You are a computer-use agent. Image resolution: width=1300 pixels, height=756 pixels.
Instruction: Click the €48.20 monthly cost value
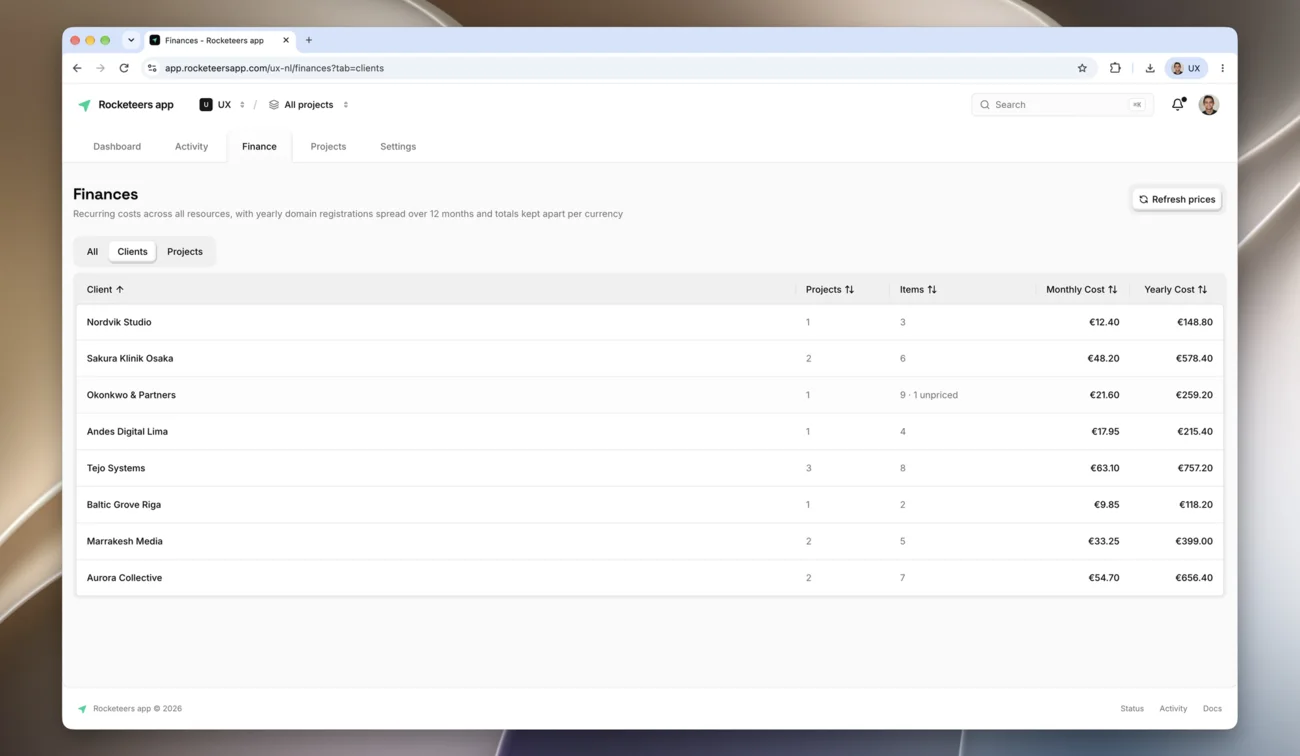(1103, 358)
